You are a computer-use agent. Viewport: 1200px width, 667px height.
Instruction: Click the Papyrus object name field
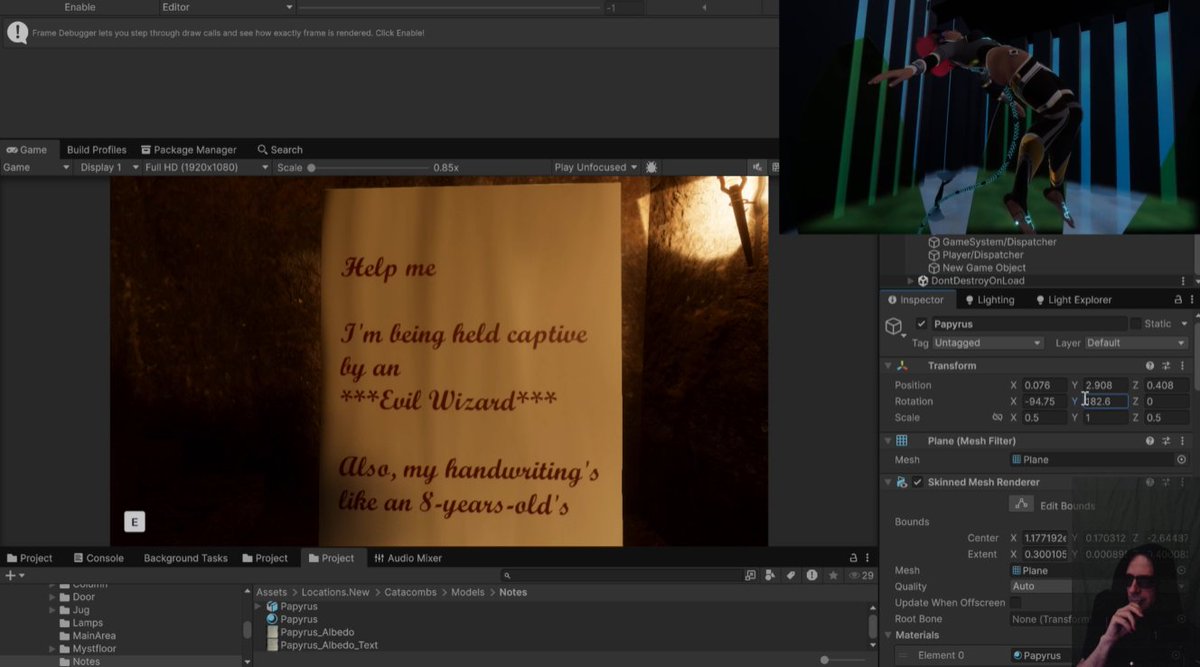pyautogui.click(x=1028, y=324)
